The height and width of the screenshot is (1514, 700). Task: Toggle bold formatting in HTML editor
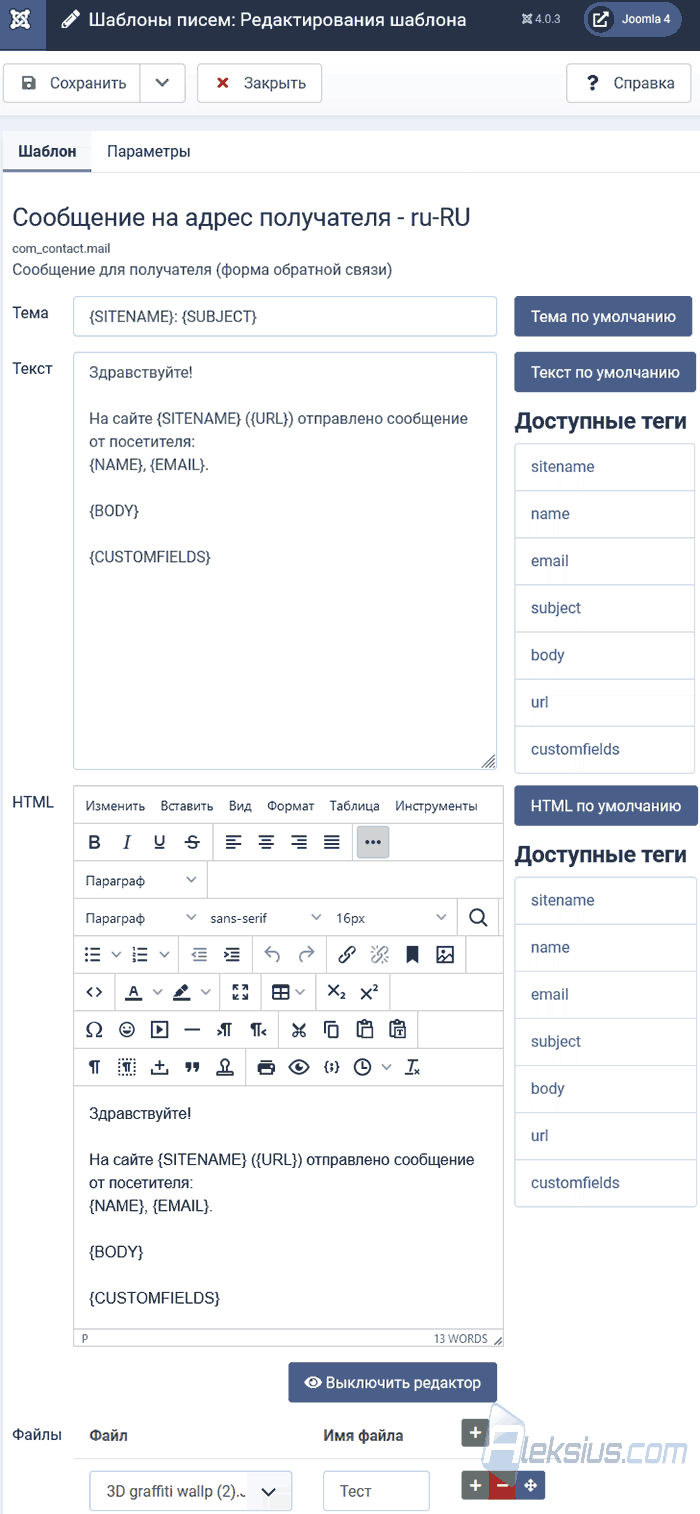pyautogui.click(x=94, y=842)
